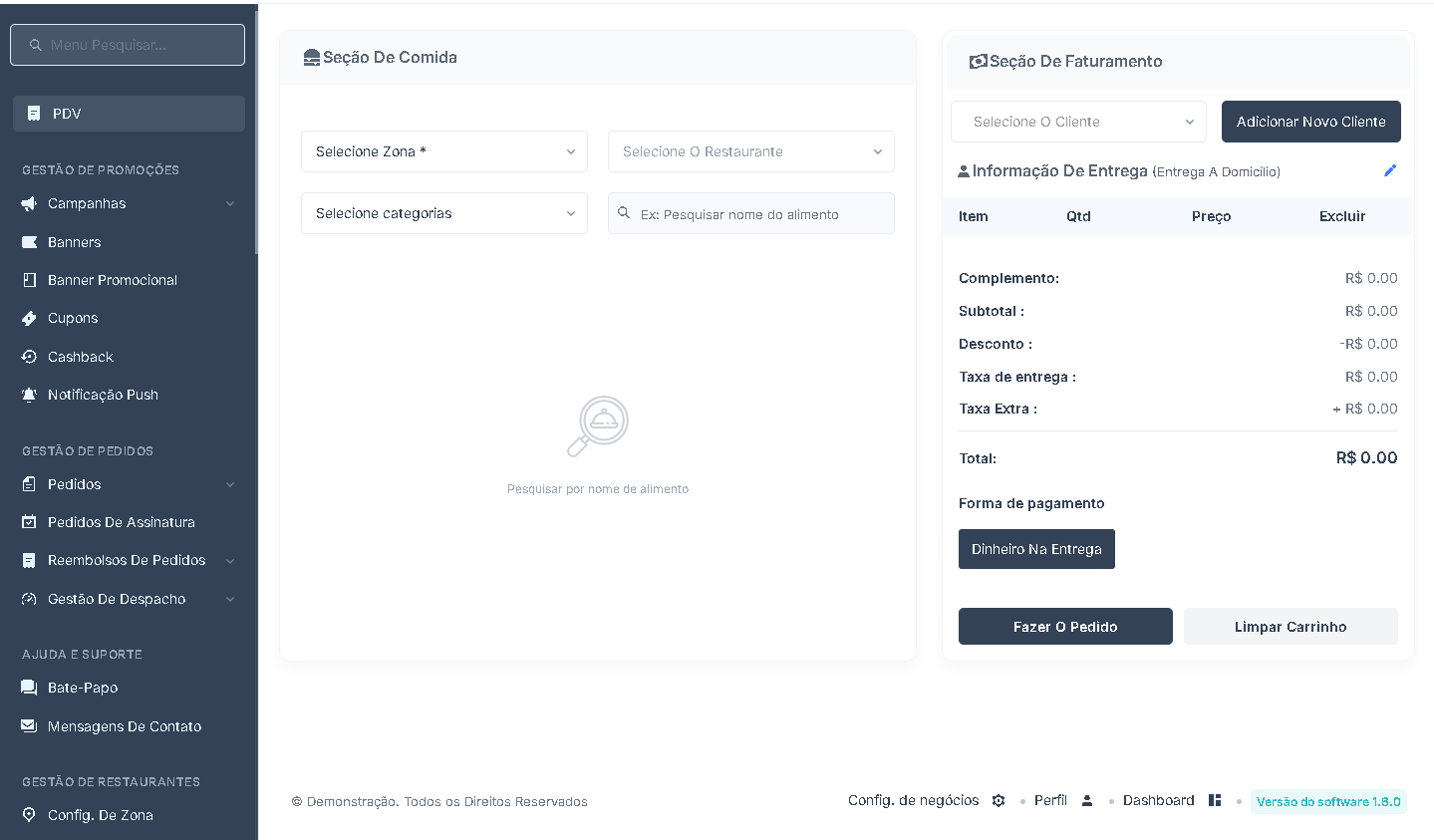Open the Selecione categorias dropdown

tap(443, 213)
